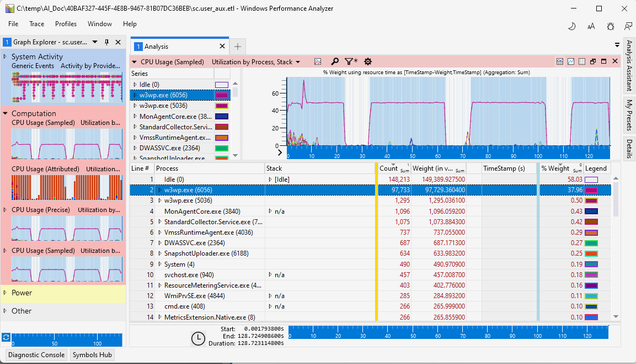The width and height of the screenshot is (636, 364).
Task: Click Idle legend swatch in table
Action: click(591, 179)
